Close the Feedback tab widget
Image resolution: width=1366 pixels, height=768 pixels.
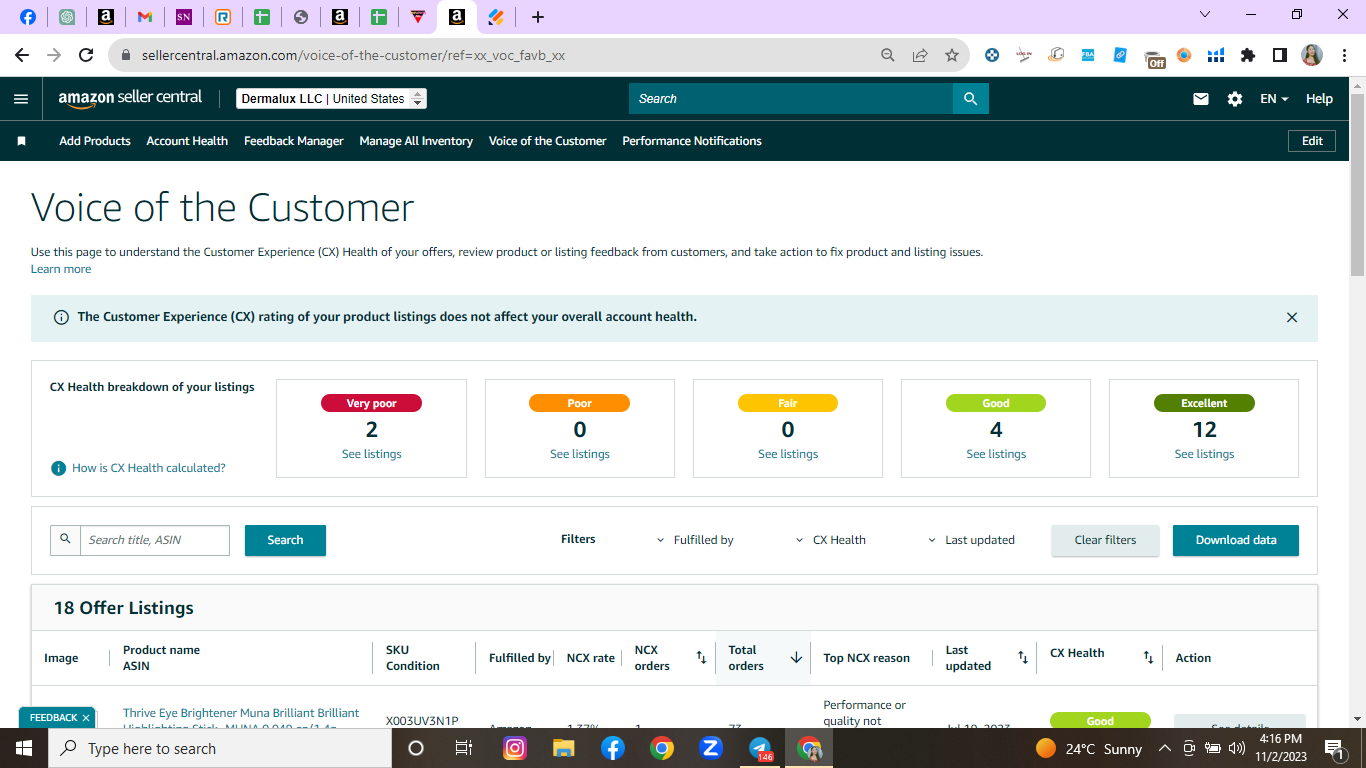(x=86, y=718)
